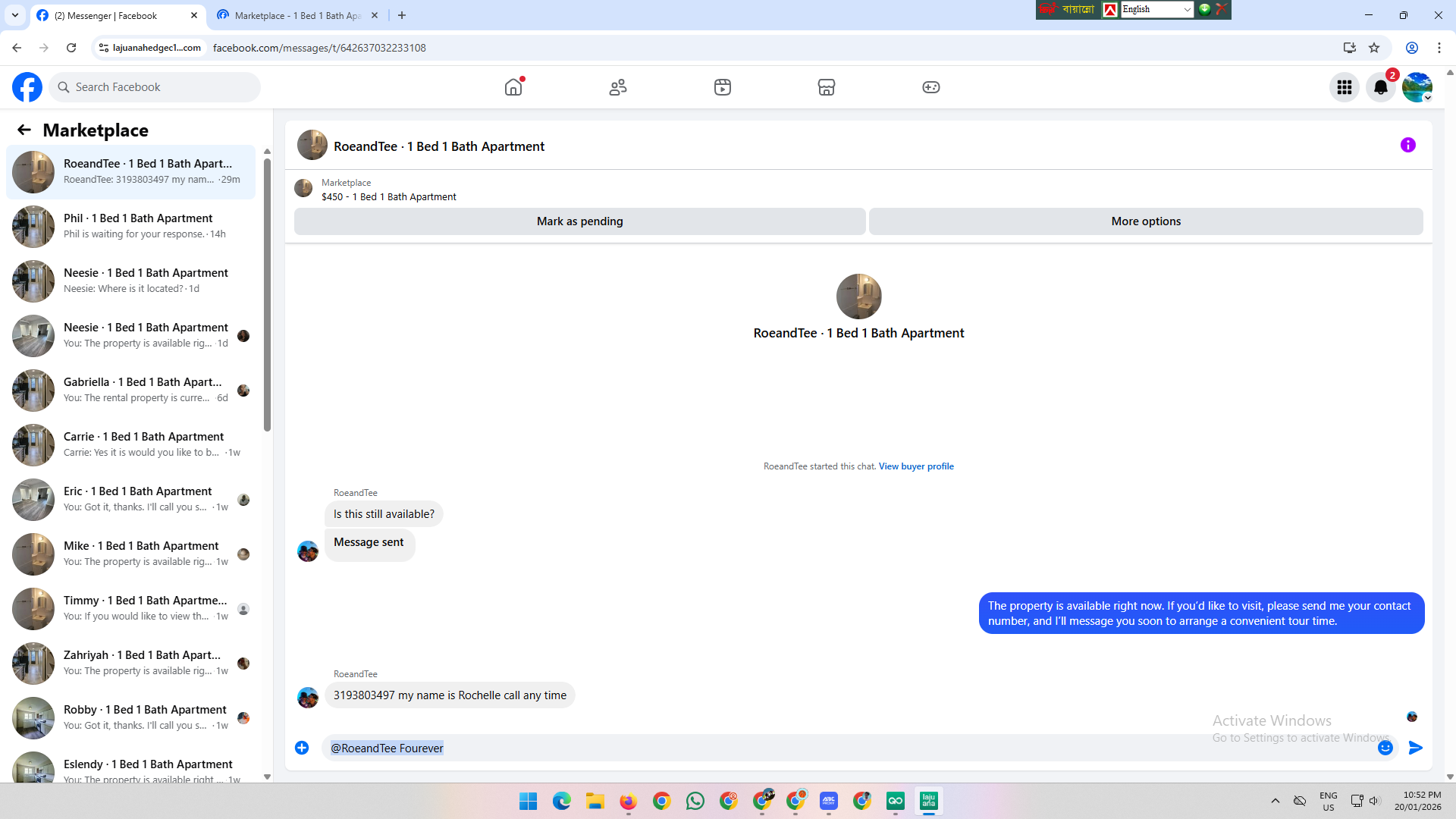Open the Facebook logo home link

click(27, 87)
